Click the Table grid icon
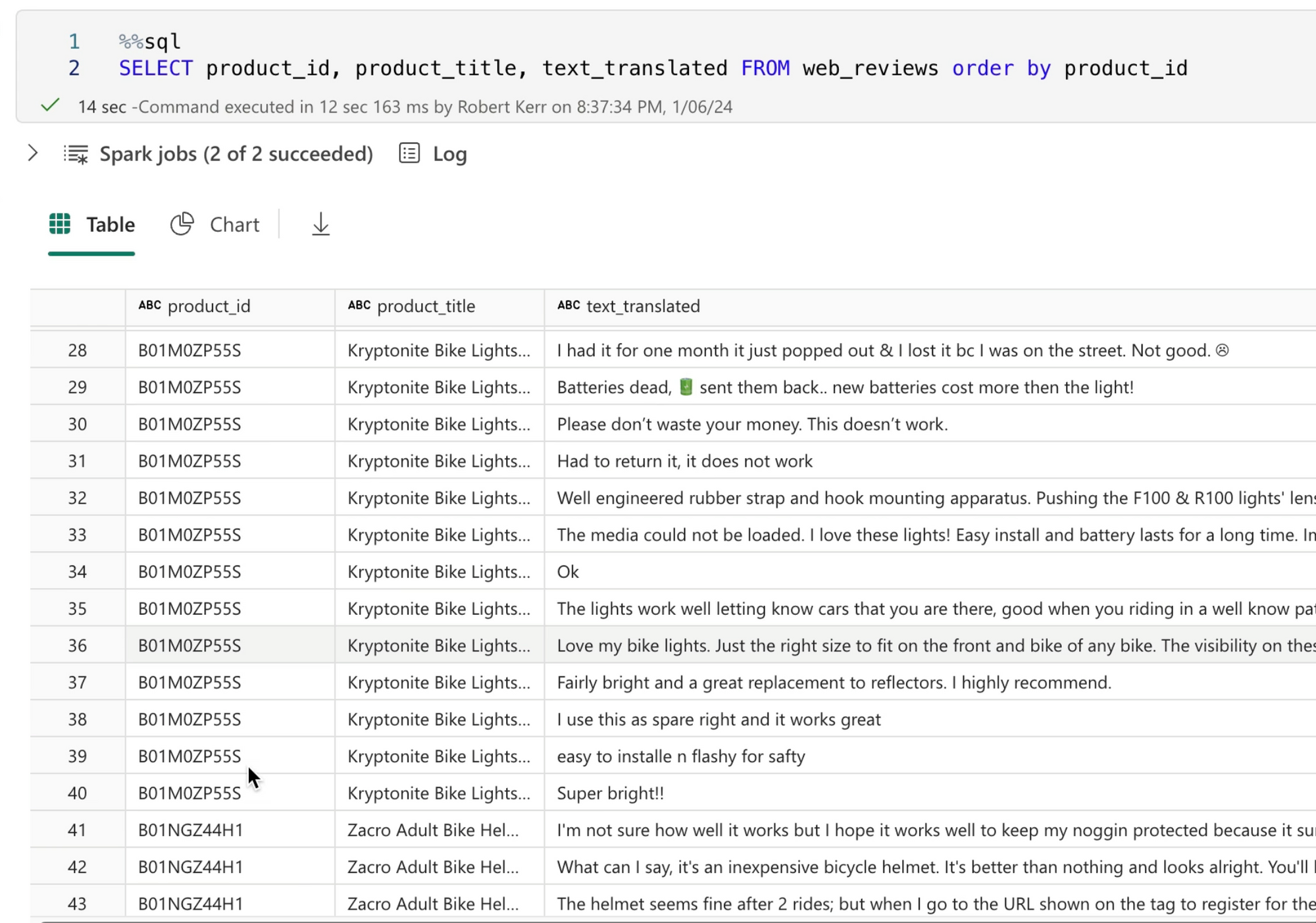 point(60,224)
